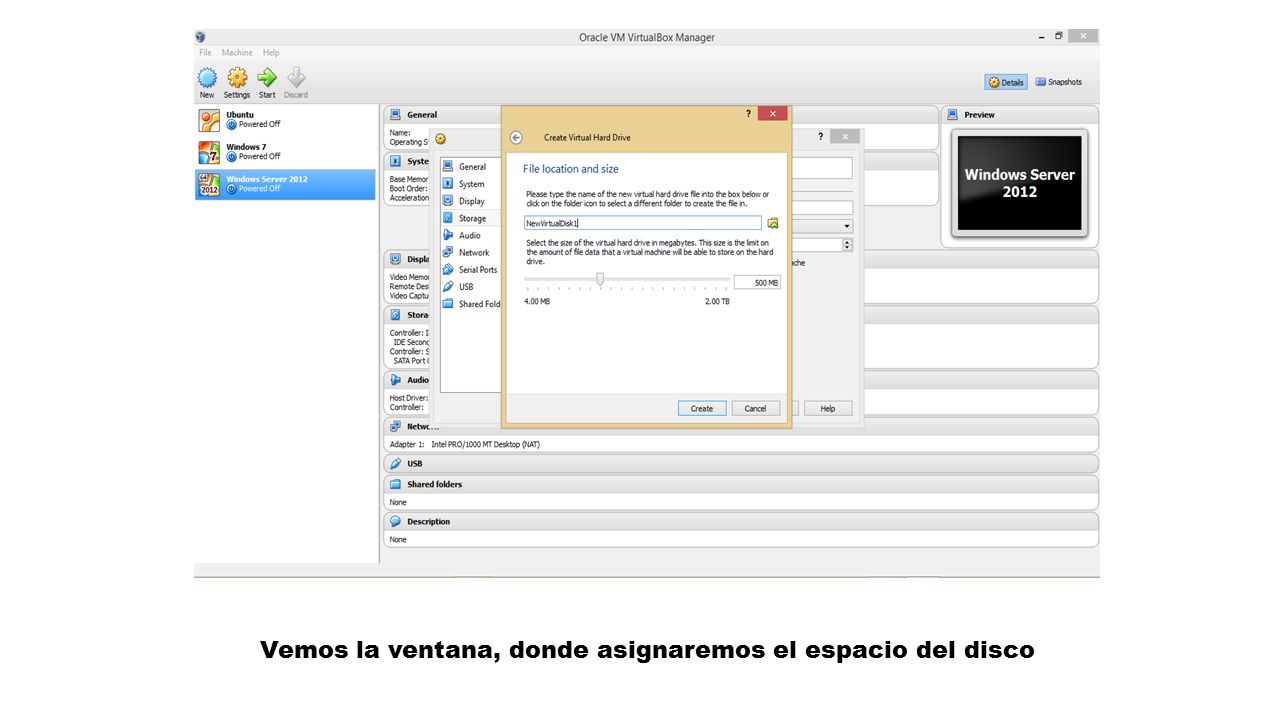This screenshot has width=1280, height=720.
Task: Click the Windows 7 VM icon
Action: pos(209,153)
